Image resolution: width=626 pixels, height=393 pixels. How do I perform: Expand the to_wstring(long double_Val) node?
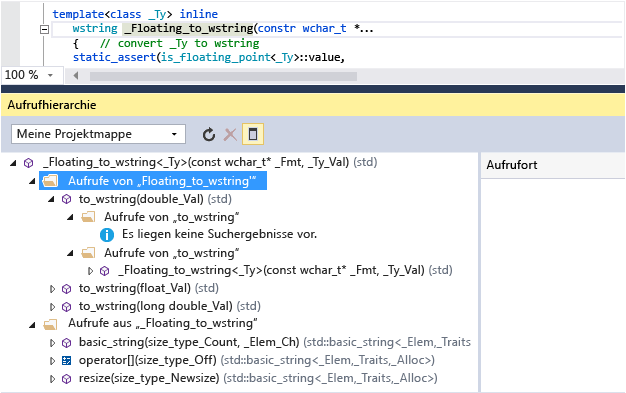pyautogui.click(x=52, y=307)
